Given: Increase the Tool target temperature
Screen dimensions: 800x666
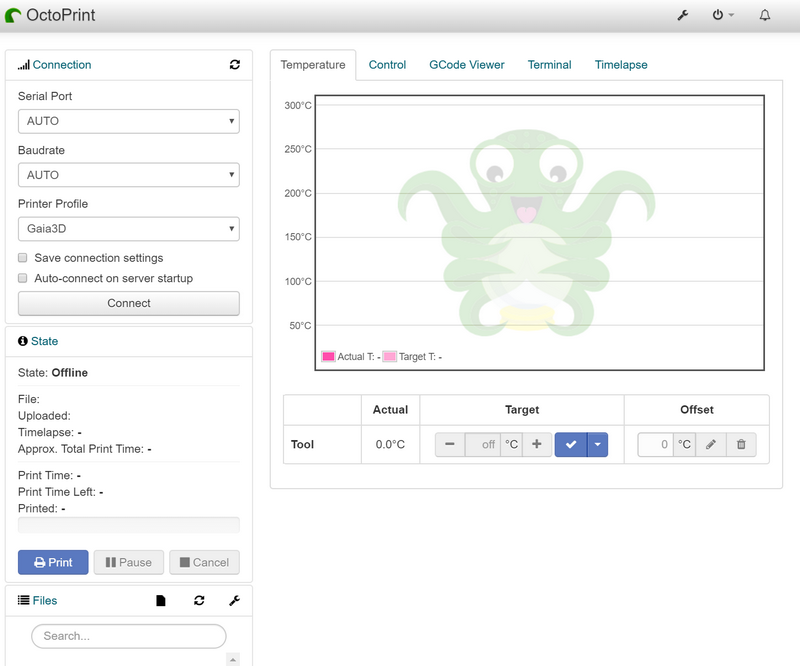Looking at the screenshot, I should 537,445.
